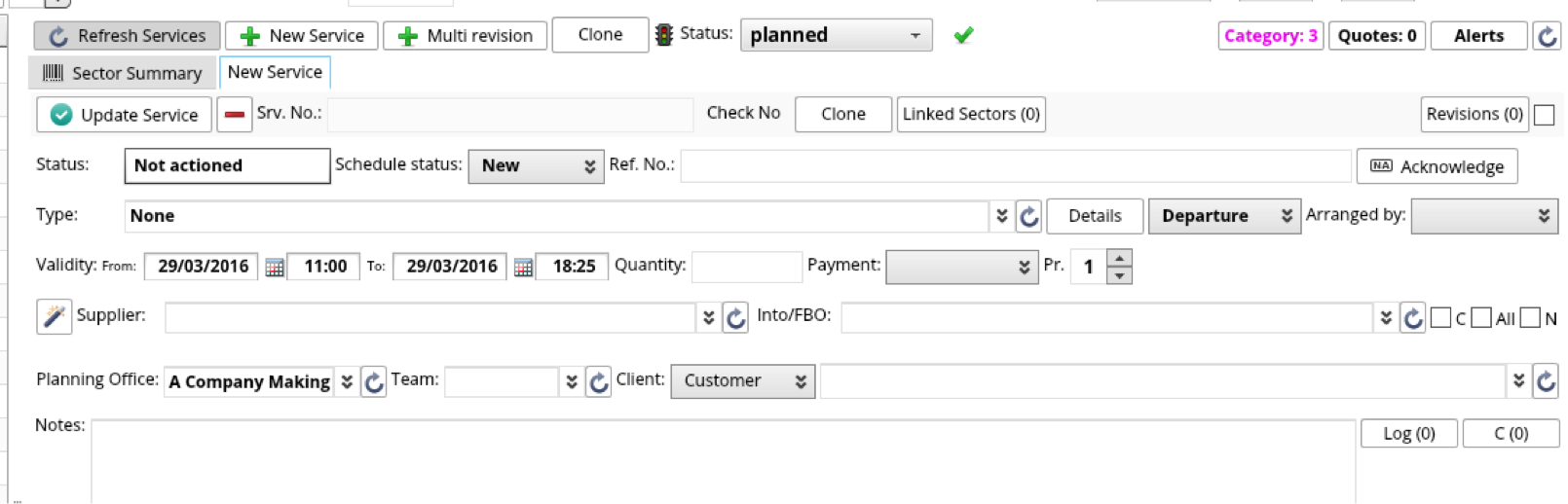Open the Validity From date calendar icon
Screen dimensions: 1568x504
click(275, 267)
